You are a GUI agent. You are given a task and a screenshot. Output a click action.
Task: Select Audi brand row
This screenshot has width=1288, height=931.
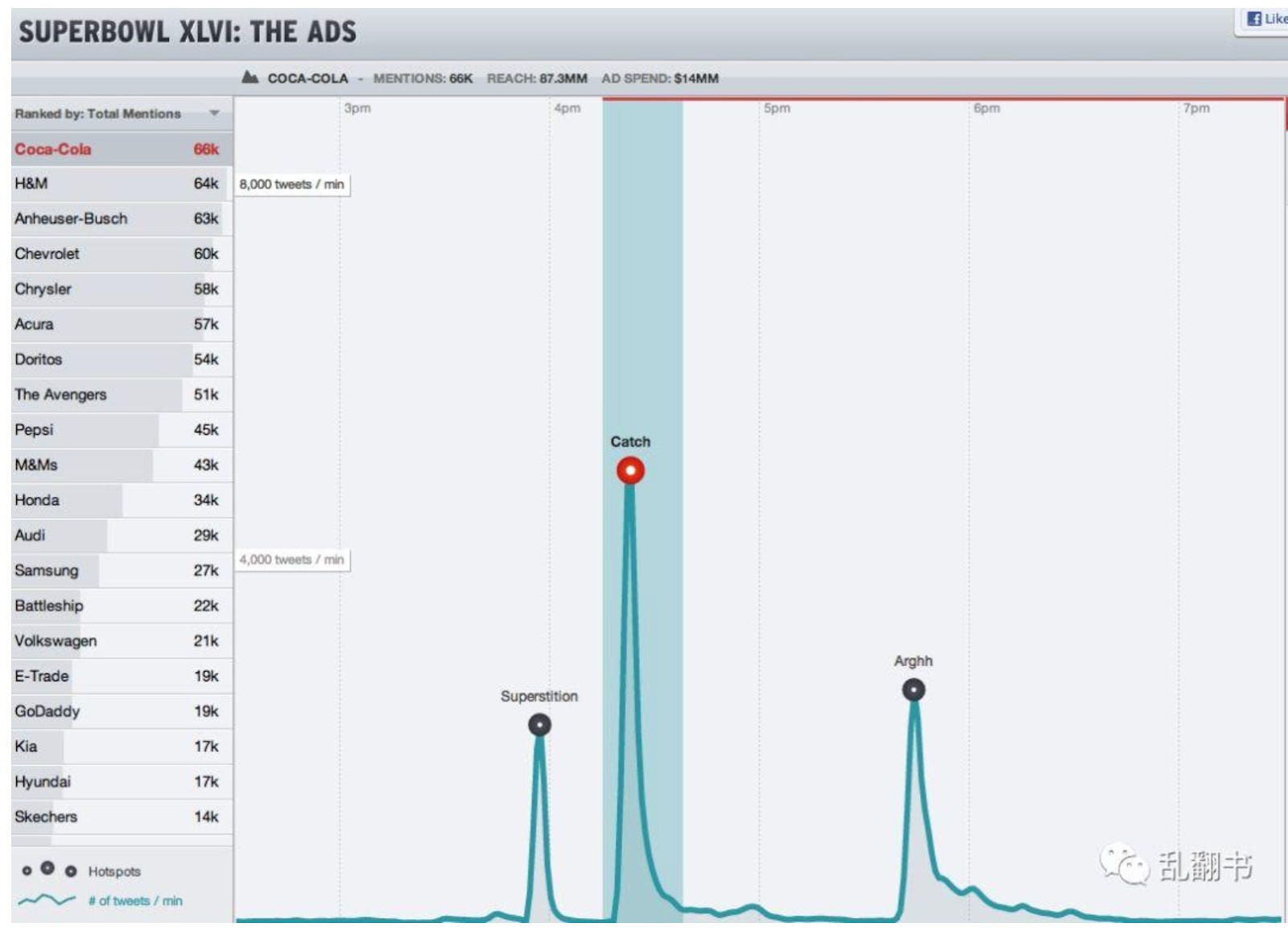tap(122, 536)
